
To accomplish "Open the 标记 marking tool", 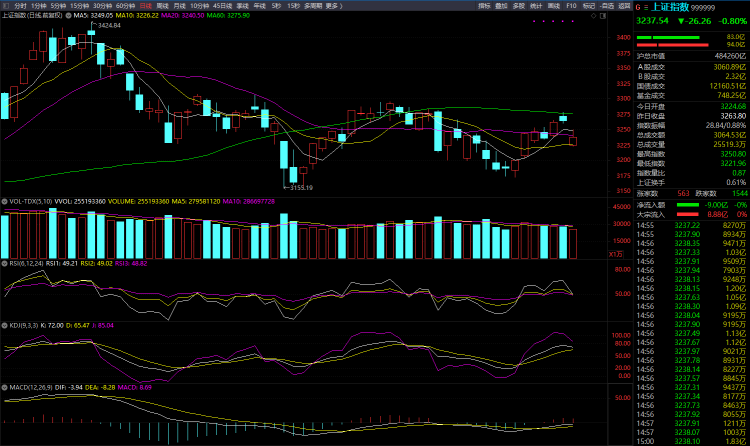I will 589,5.
